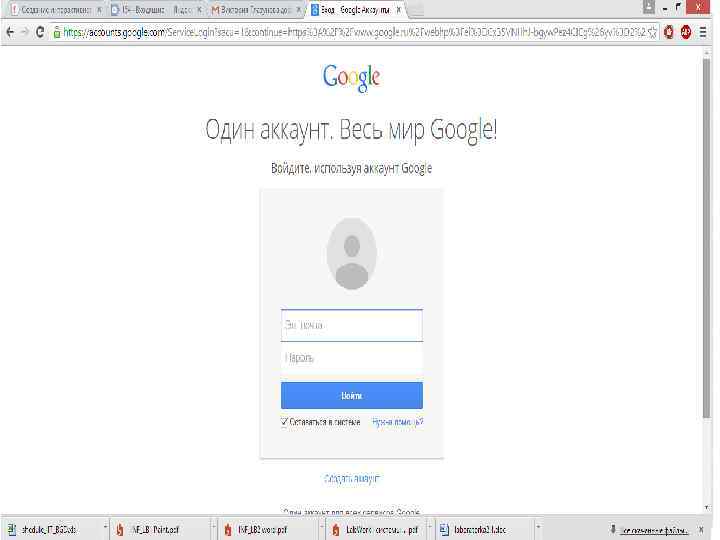Screen dimensions: 720x540
Task: Click the green padlock icon in address bar
Action: point(57,32)
